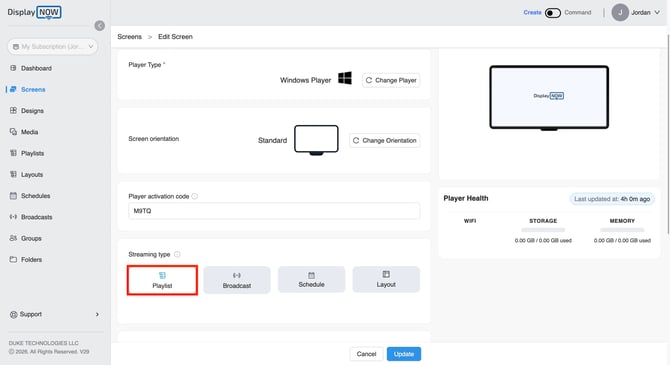Select the Screens sidebar icon
This screenshot has width=670, height=365.
click(13, 89)
